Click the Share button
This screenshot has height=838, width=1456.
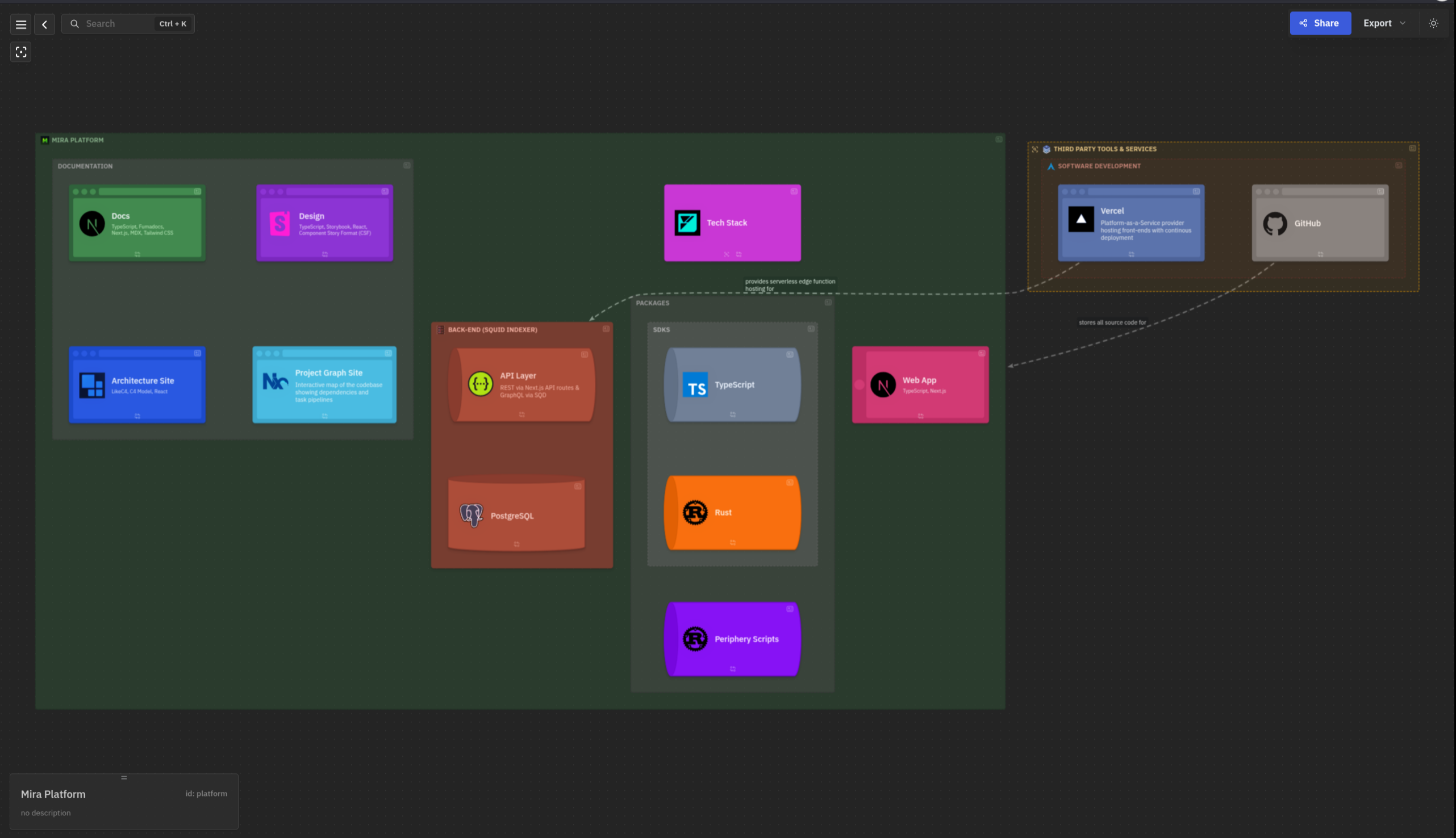pyautogui.click(x=1320, y=24)
